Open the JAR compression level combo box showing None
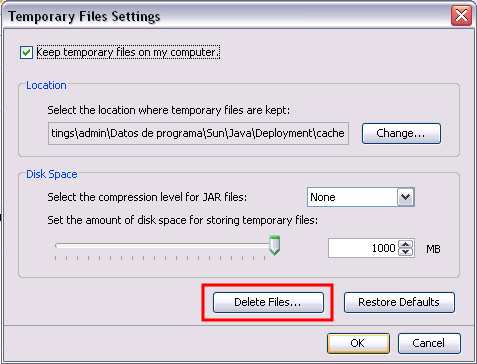477x364 pixels. pos(360,197)
